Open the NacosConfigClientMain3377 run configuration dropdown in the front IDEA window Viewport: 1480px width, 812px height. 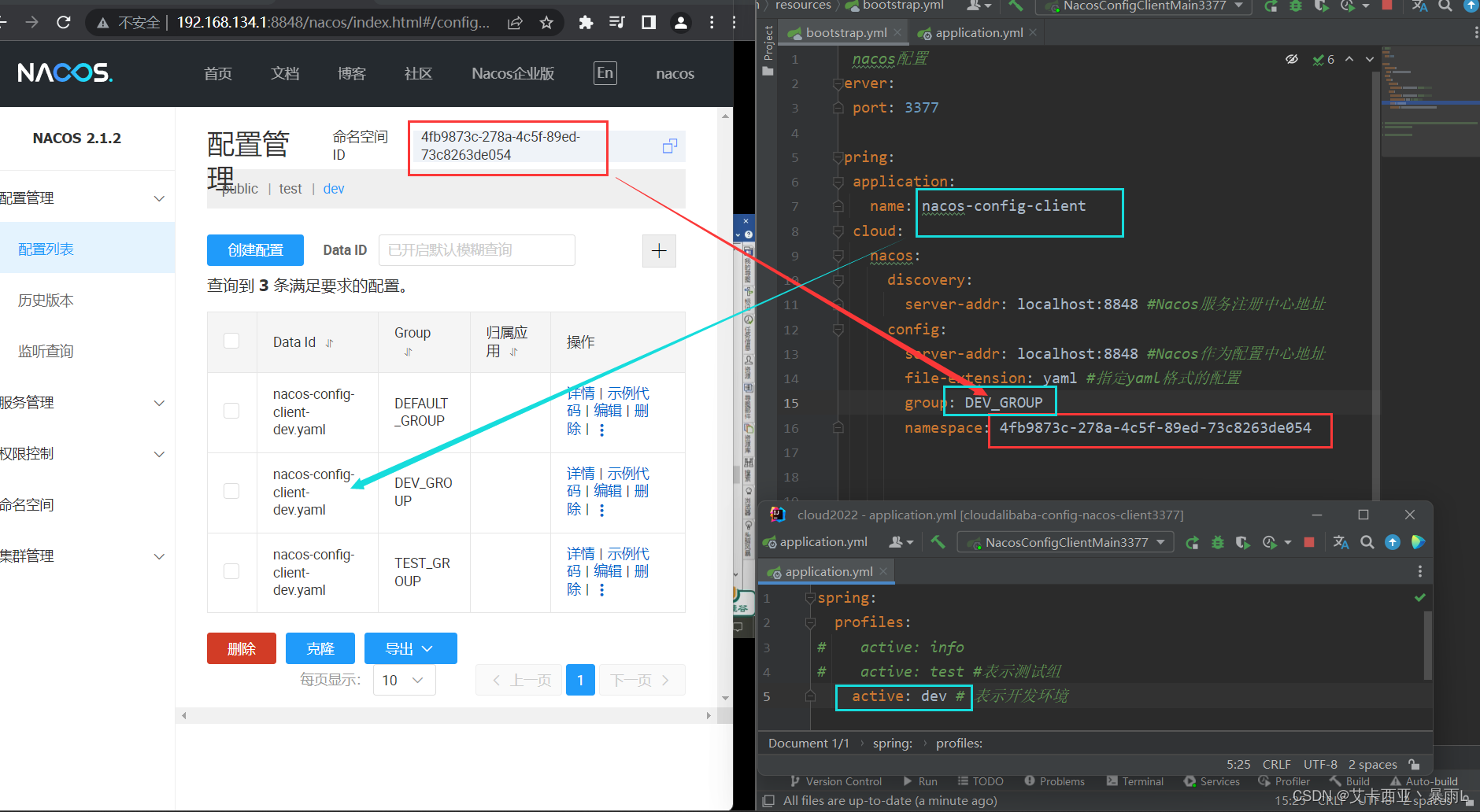pos(1066,542)
